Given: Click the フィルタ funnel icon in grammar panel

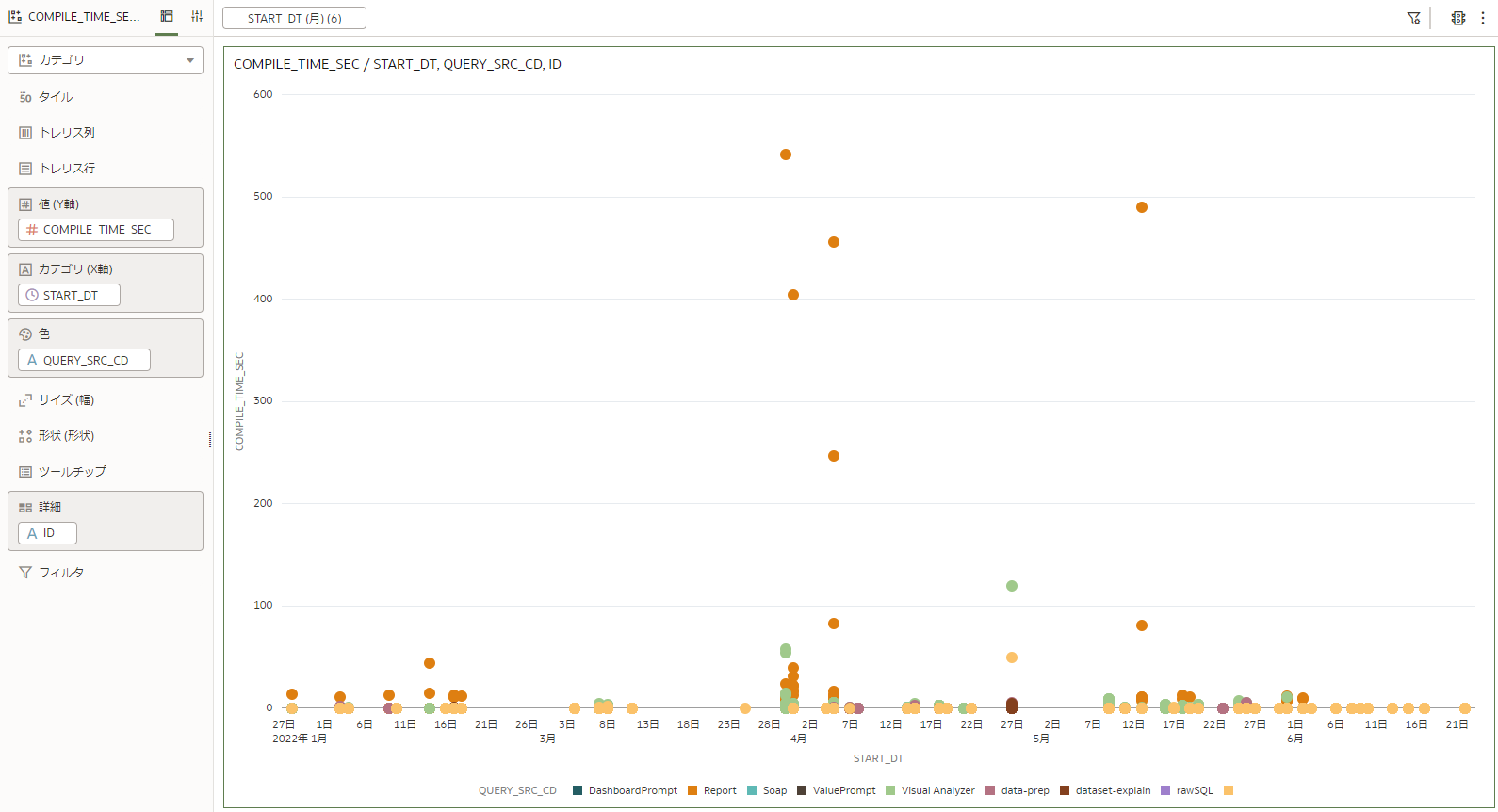Looking at the screenshot, I should [x=25, y=573].
